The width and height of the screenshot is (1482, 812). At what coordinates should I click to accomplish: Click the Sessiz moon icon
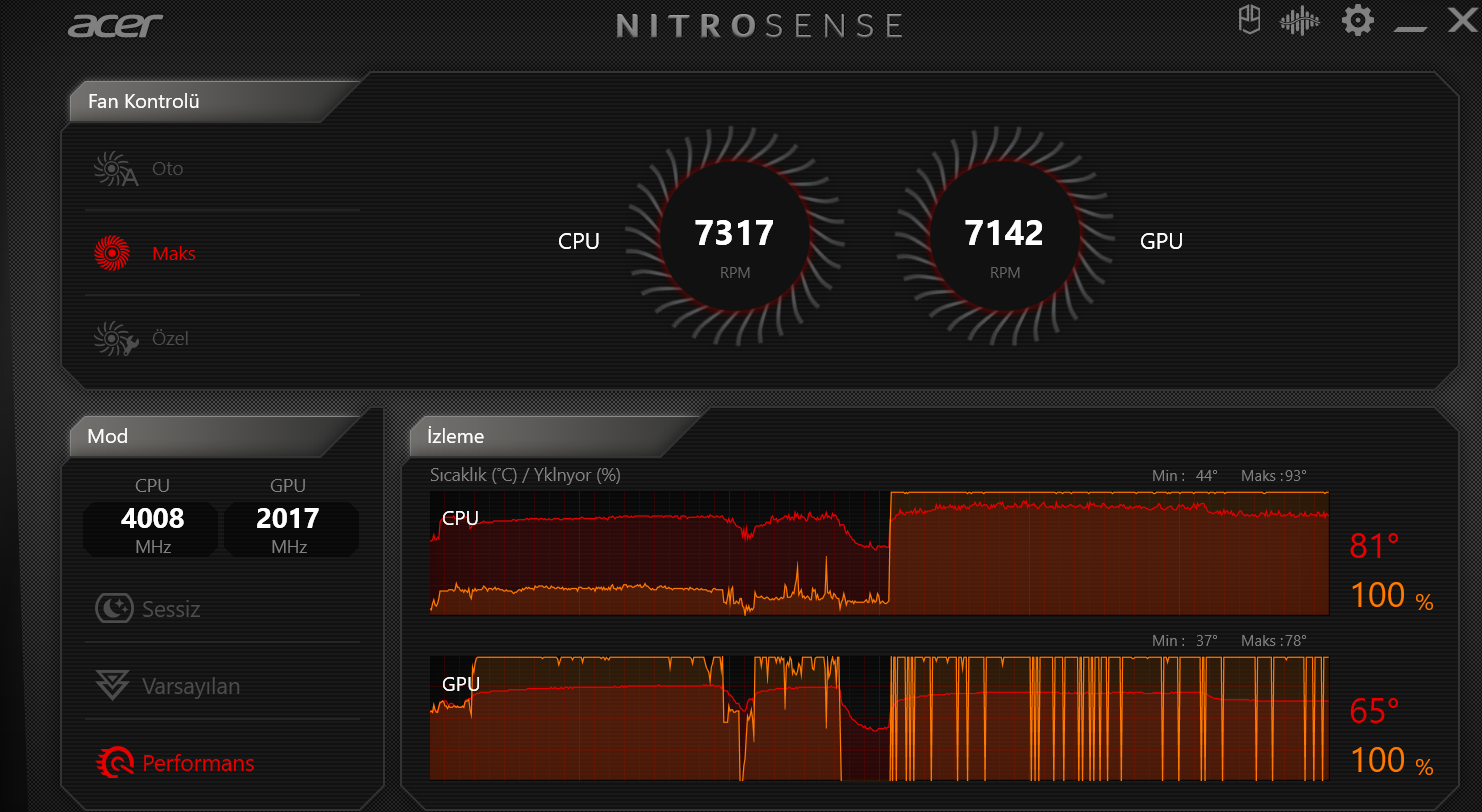(x=114, y=608)
